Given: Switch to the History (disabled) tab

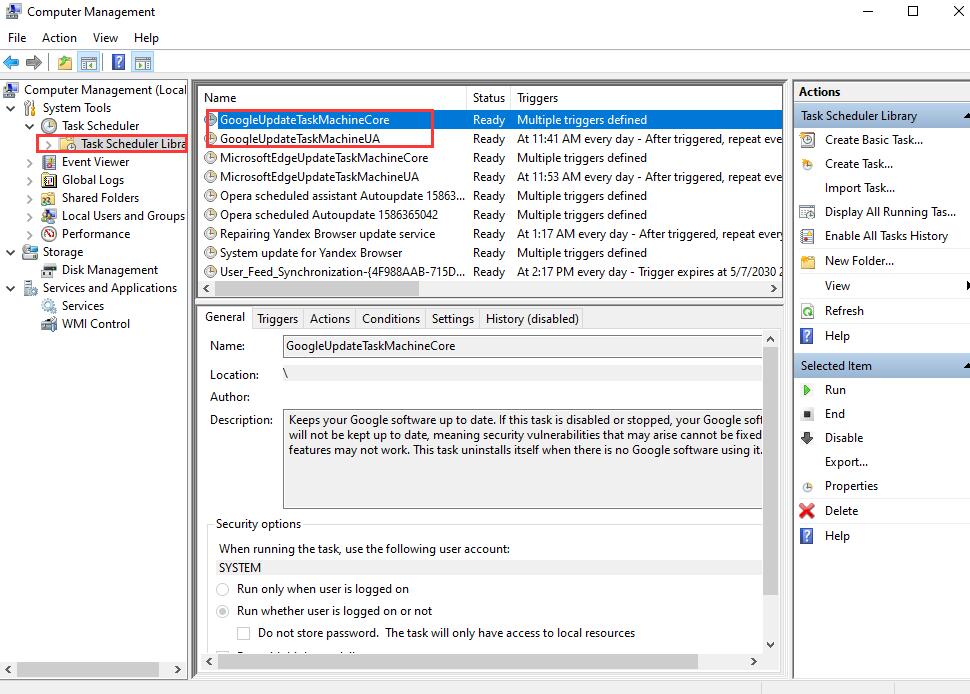Looking at the screenshot, I should [532, 319].
